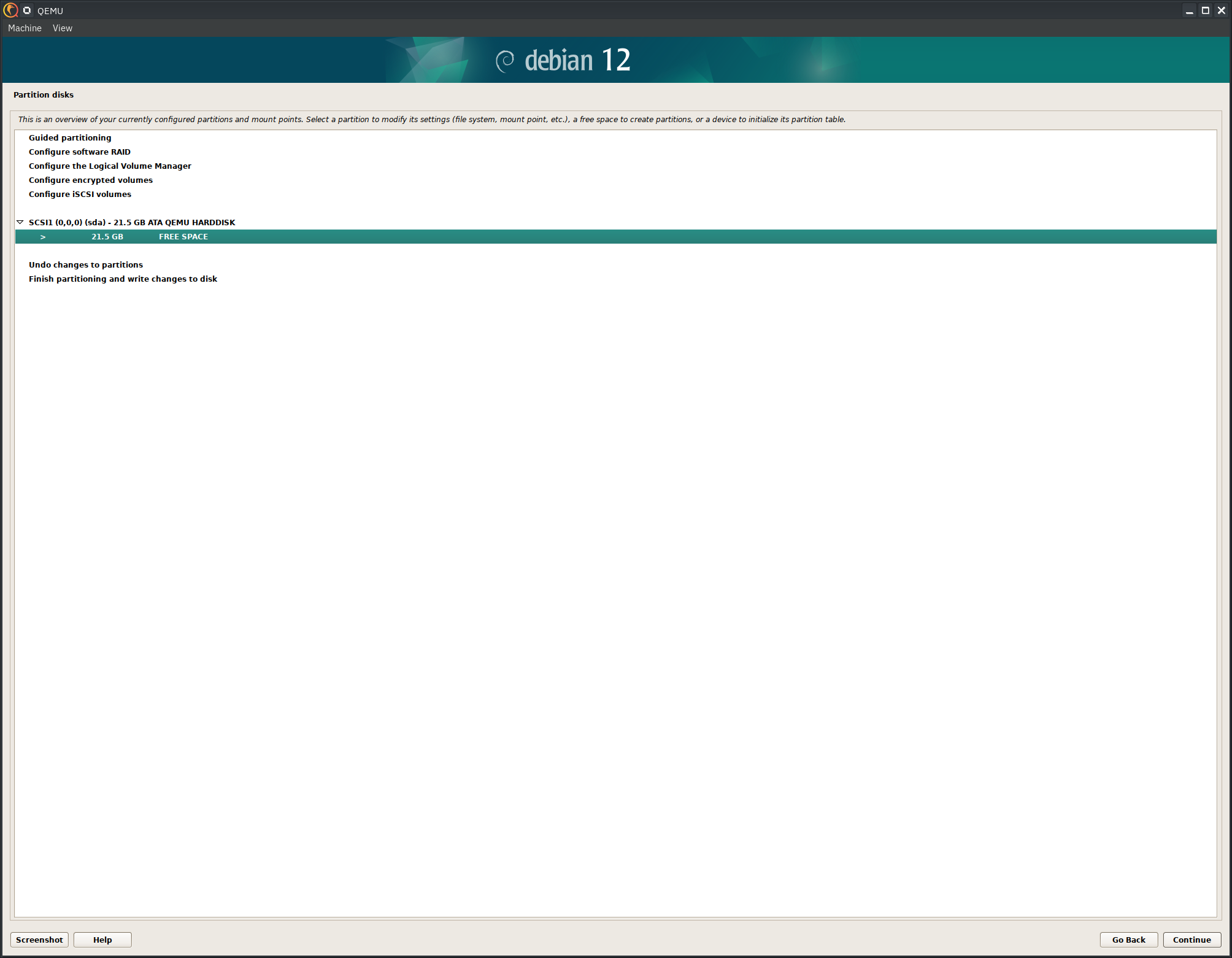
Task: Click the orange window manager icon in title bar
Action: (x=10, y=10)
